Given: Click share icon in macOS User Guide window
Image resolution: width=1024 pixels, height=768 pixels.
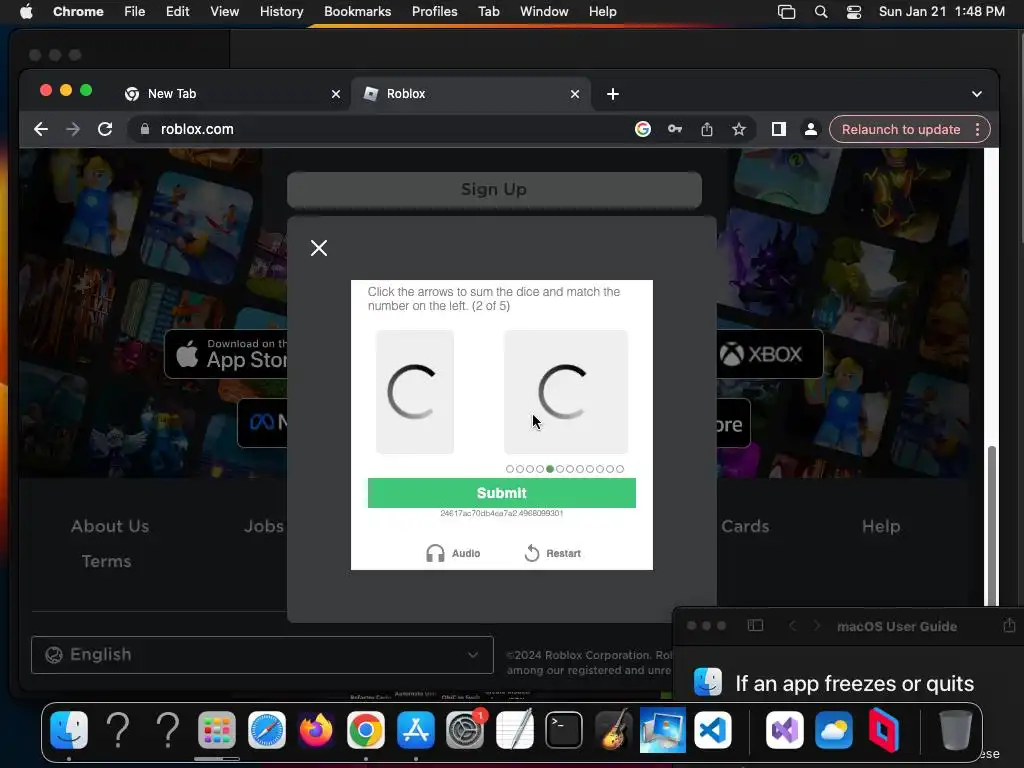Looking at the screenshot, I should (x=1009, y=625).
